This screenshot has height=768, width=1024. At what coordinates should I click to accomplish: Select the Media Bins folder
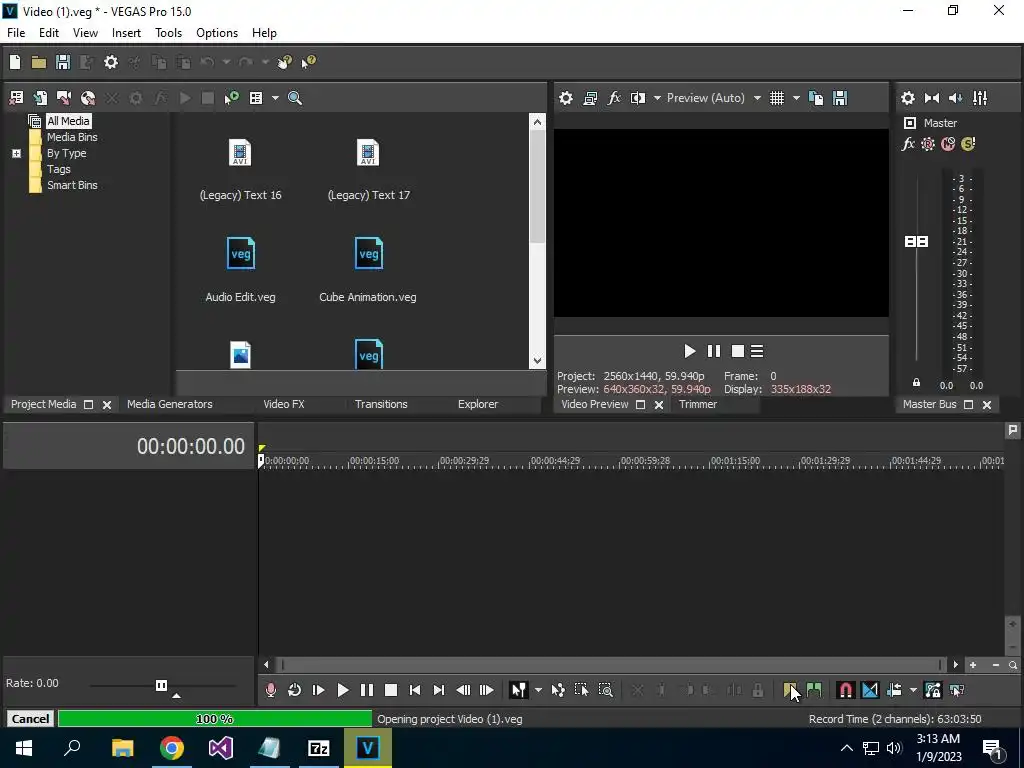pos(72,137)
